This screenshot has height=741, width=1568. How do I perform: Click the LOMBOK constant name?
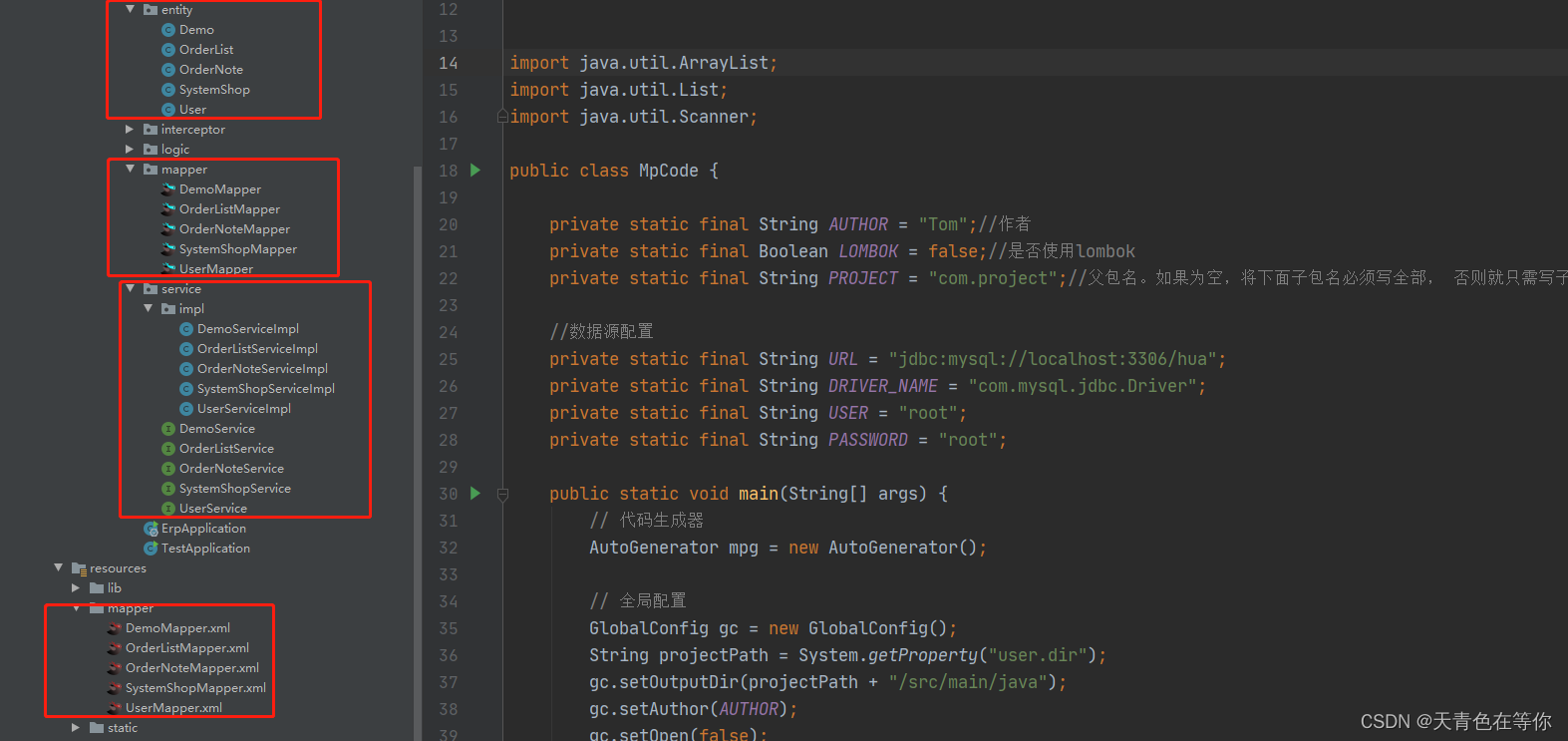click(x=868, y=251)
